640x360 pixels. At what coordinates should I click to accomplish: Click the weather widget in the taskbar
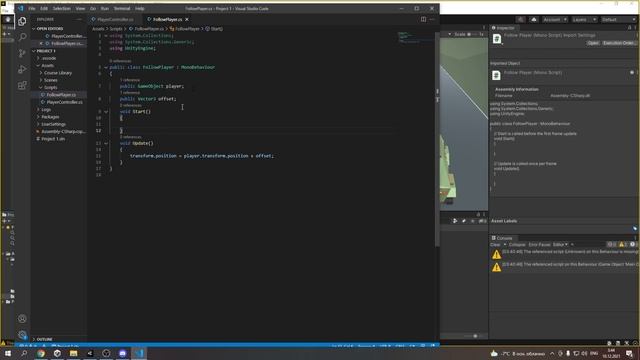[518, 353]
